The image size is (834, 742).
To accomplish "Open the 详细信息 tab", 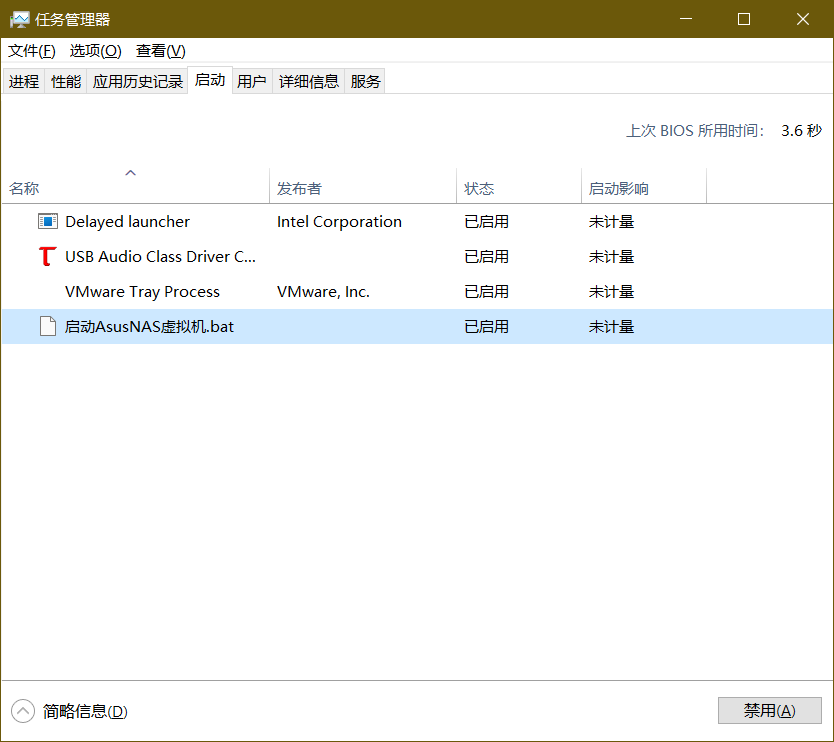I will coord(309,82).
